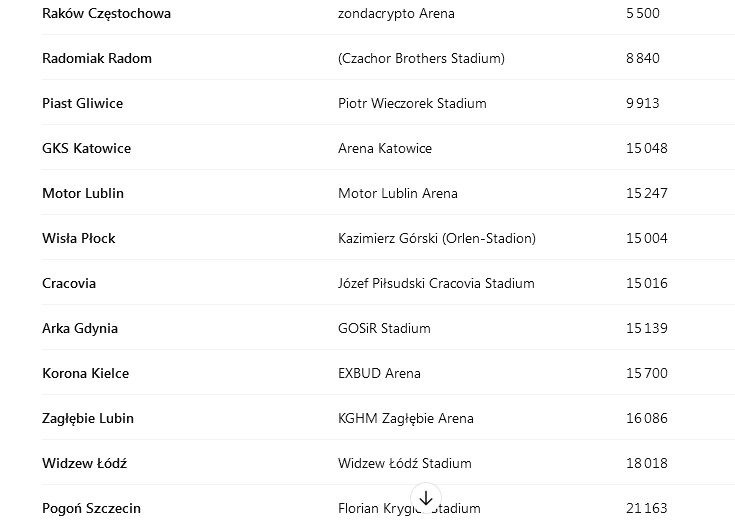This screenshot has height=528, width=735.
Task: Click the Arena Katowice stadium name
Action: tap(385, 148)
